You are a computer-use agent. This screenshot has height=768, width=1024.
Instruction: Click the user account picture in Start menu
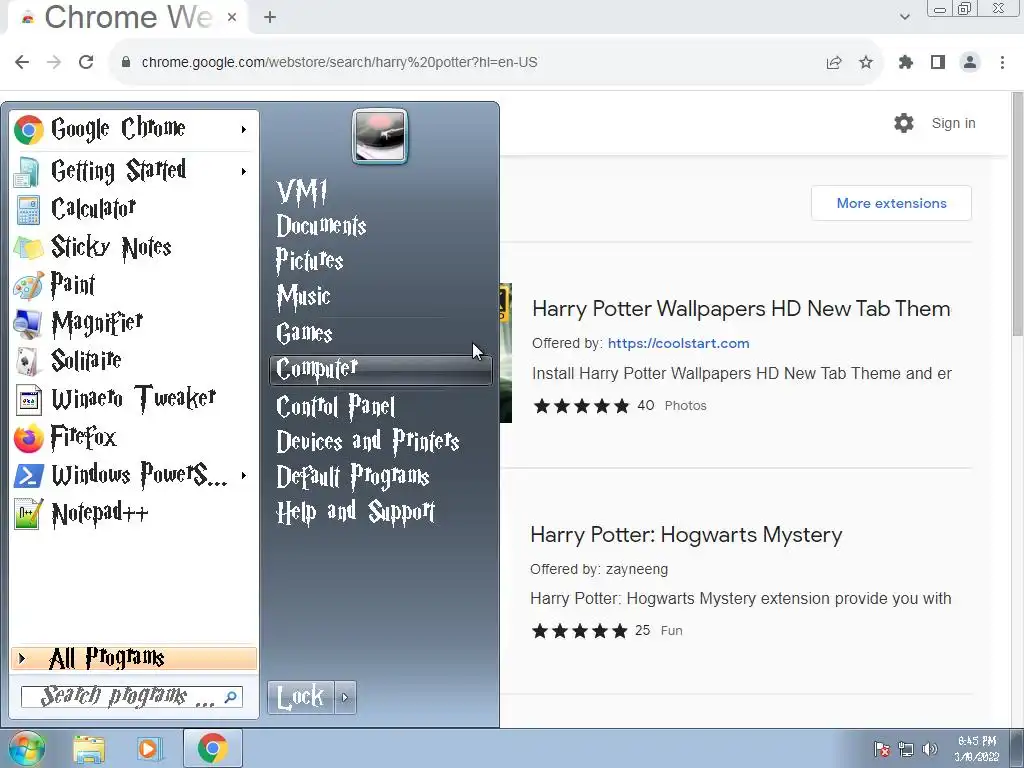[379, 136]
